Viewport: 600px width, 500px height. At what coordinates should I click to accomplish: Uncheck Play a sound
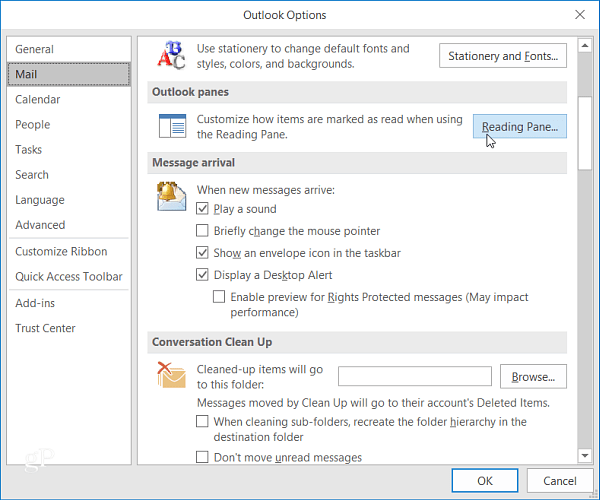coord(202,209)
